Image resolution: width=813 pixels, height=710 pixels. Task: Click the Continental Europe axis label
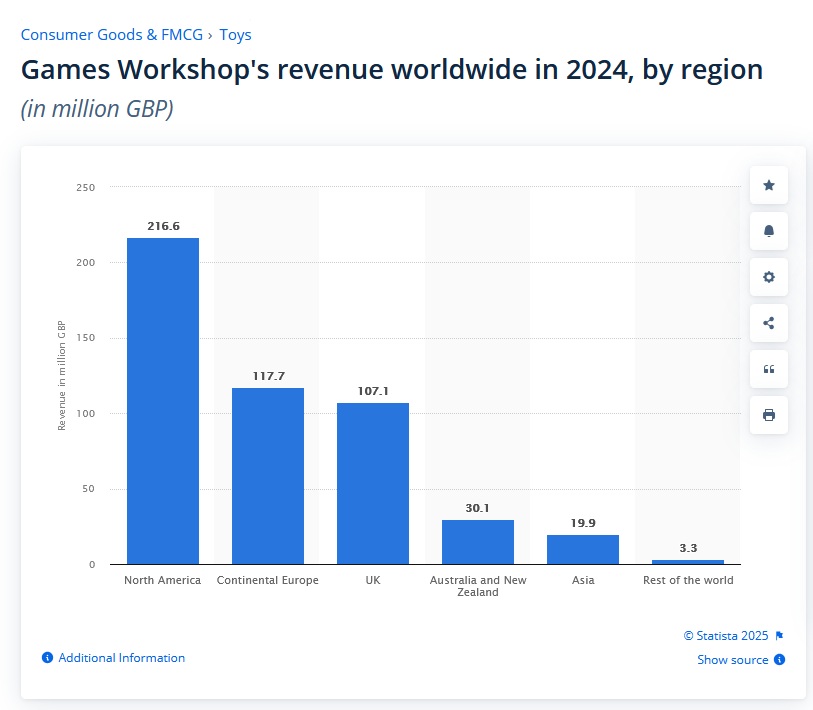point(268,580)
